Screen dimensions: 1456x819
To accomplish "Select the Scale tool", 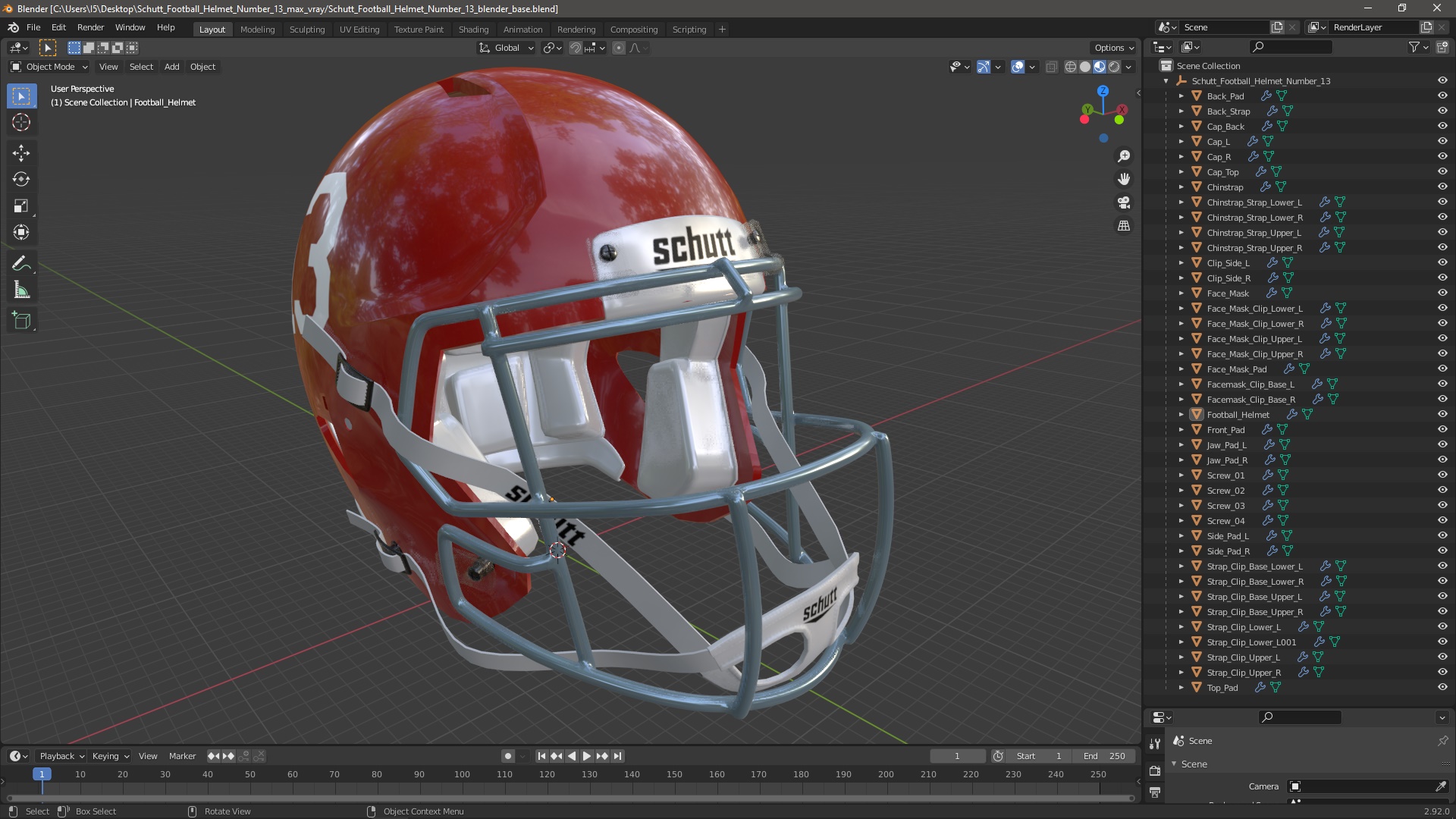I will [x=21, y=206].
